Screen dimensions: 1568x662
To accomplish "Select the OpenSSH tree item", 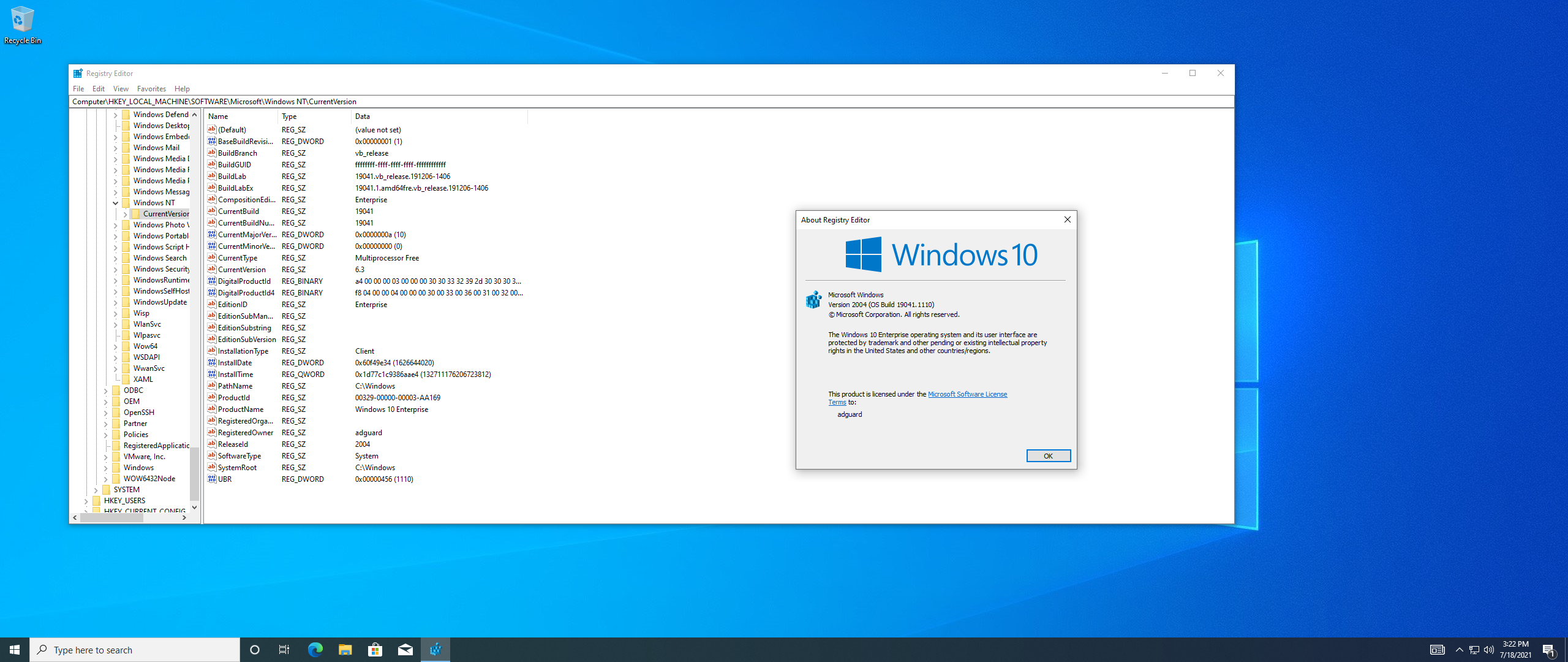I will tap(139, 413).
